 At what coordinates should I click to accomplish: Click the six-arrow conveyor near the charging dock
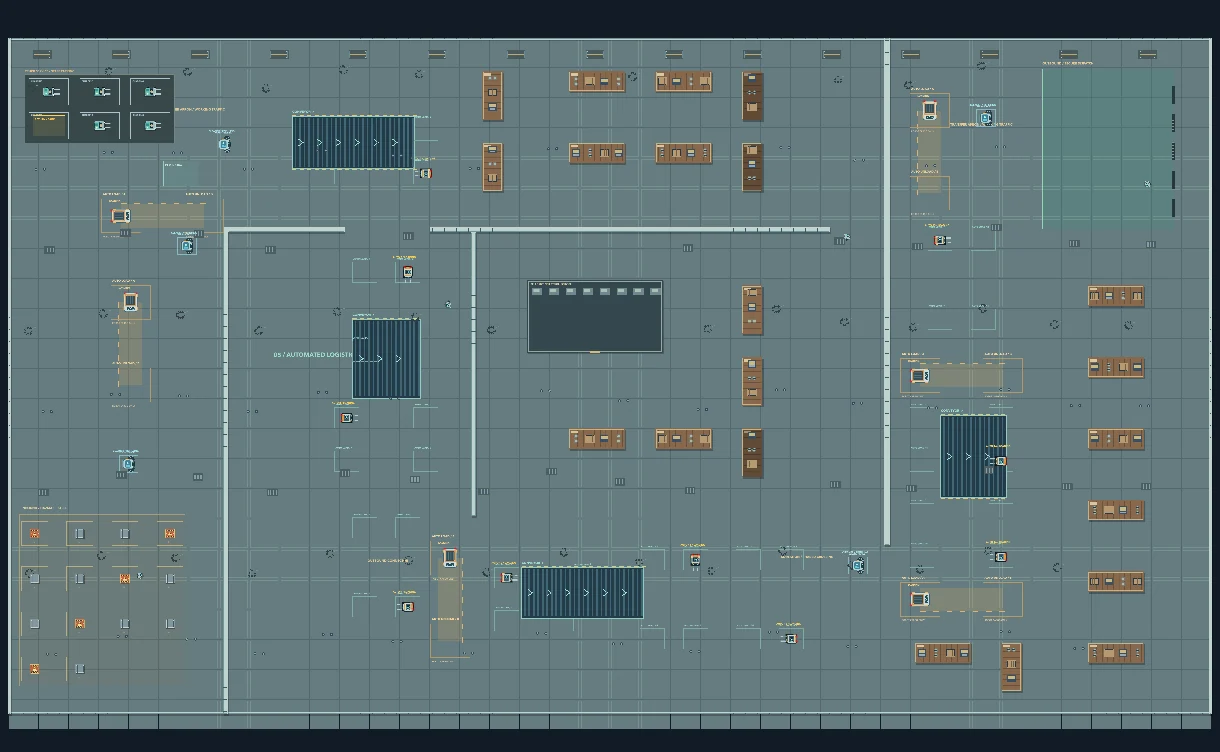(353, 142)
